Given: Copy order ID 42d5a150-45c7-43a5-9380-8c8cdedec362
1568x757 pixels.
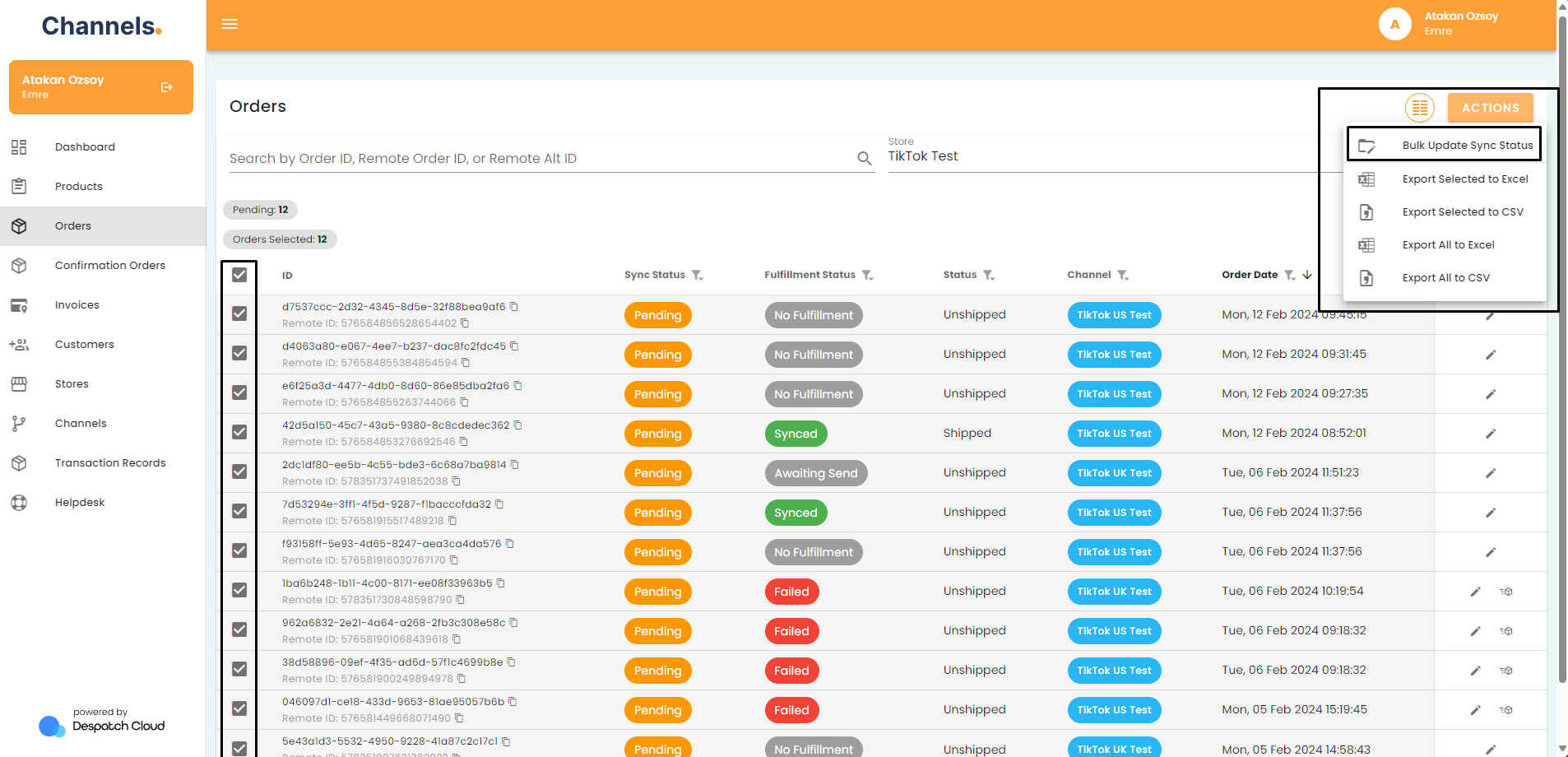Looking at the screenshot, I should (x=518, y=425).
